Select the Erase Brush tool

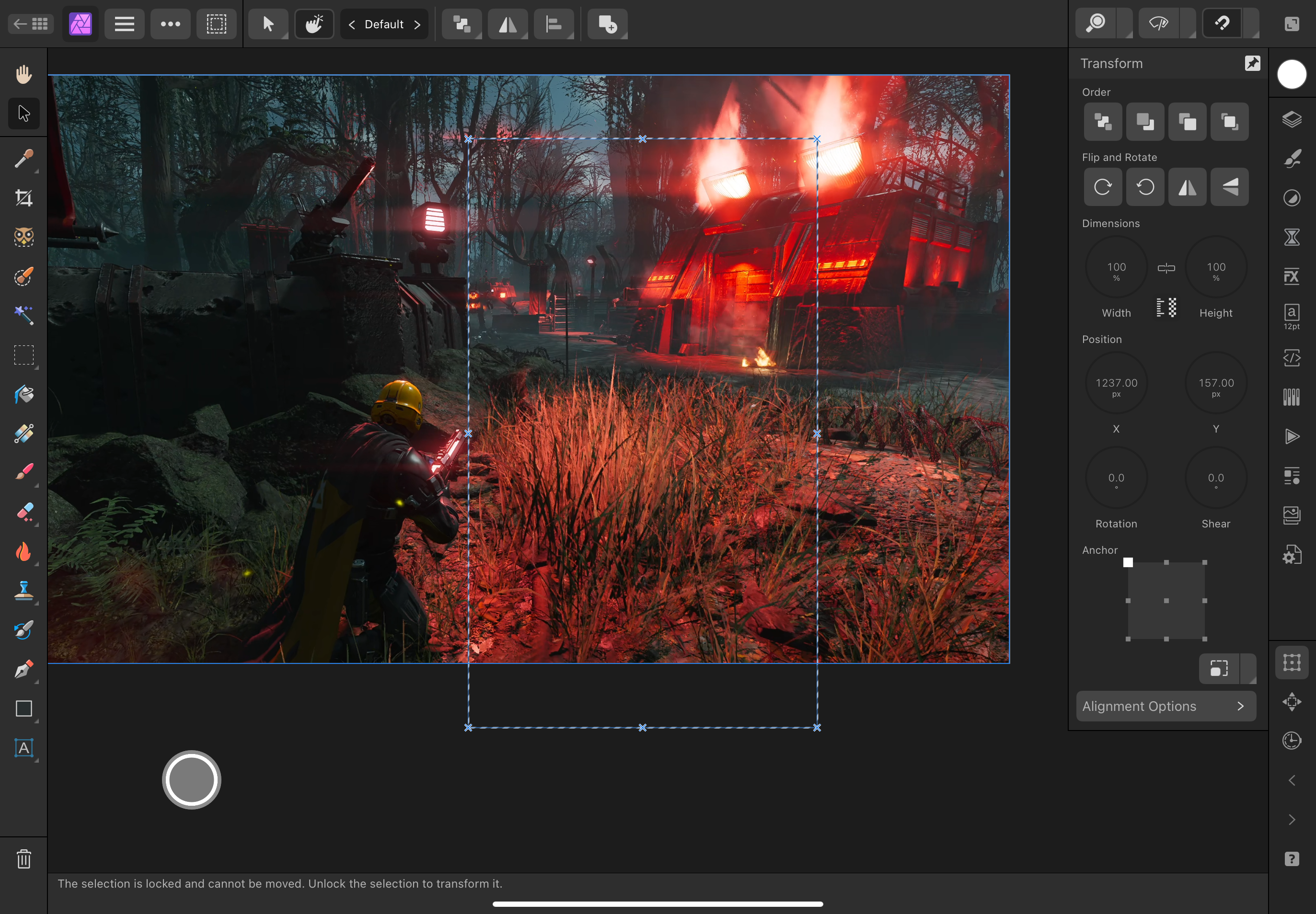23,512
